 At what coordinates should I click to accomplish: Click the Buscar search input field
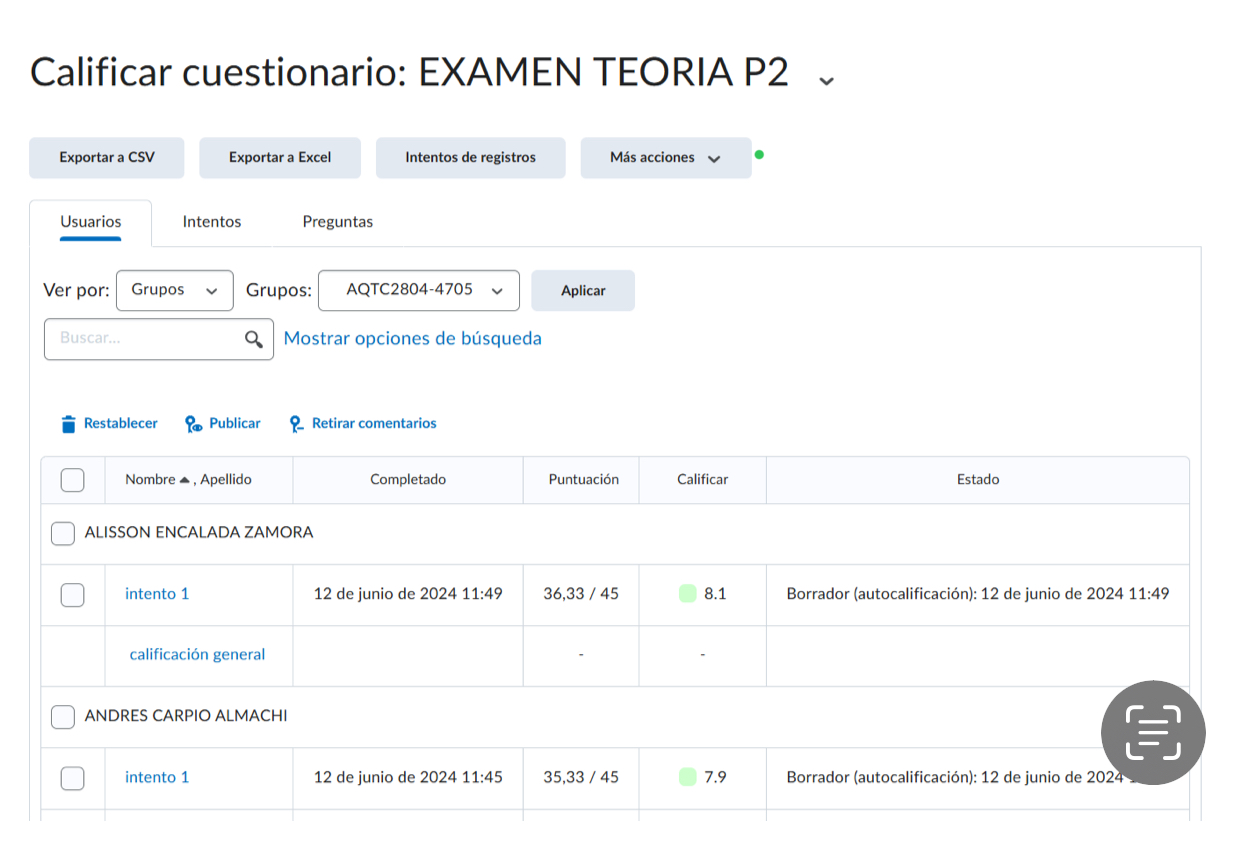click(x=145, y=339)
